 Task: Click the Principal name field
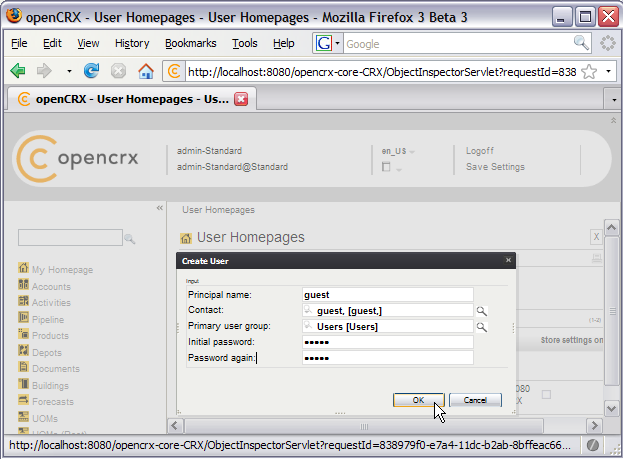[x=388, y=295]
